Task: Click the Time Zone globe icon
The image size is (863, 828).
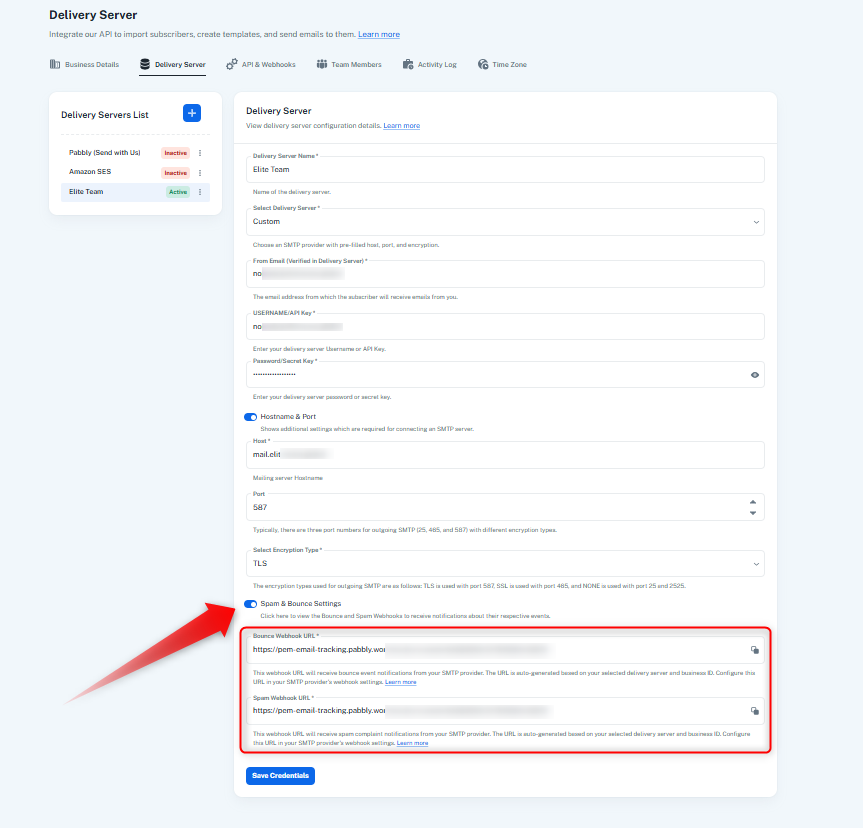Action: (483, 64)
